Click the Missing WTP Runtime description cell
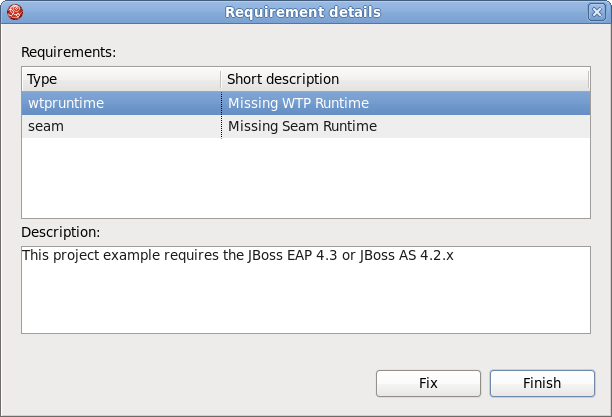Image resolution: width=612 pixels, height=417 pixels. click(298, 103)
